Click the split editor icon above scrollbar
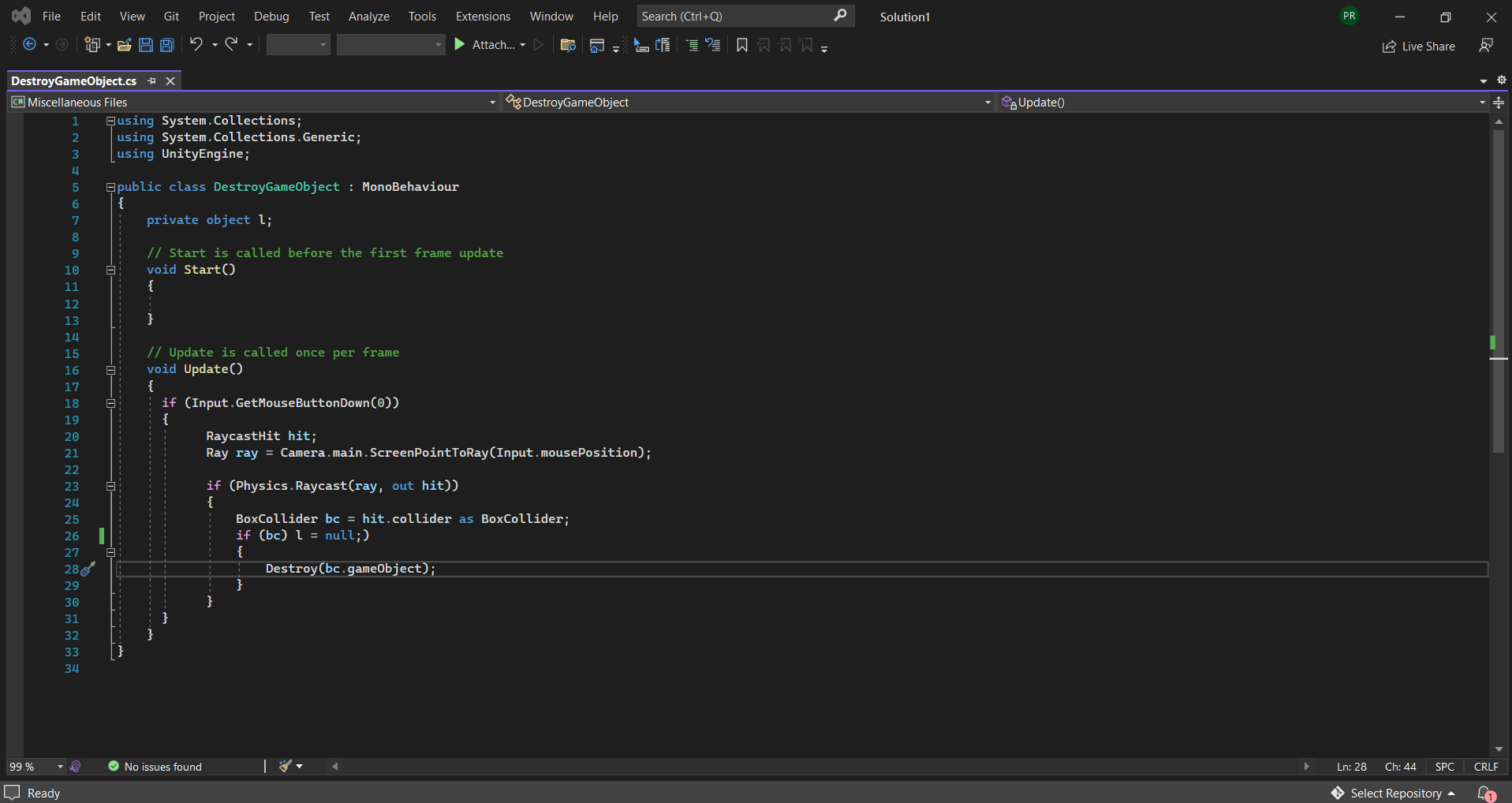 1499,103
